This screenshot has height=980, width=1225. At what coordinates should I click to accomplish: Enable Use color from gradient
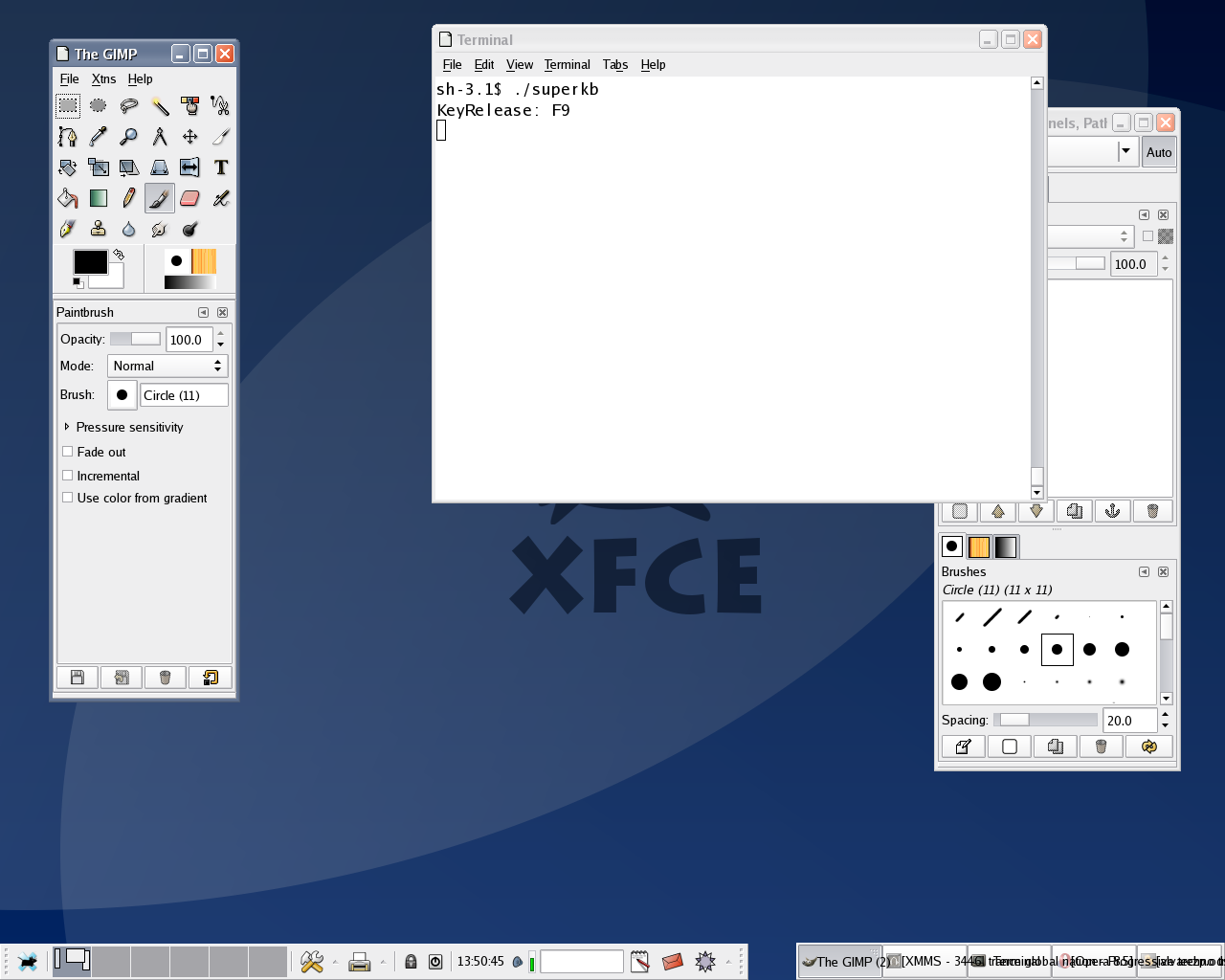[x=68, y=498]
